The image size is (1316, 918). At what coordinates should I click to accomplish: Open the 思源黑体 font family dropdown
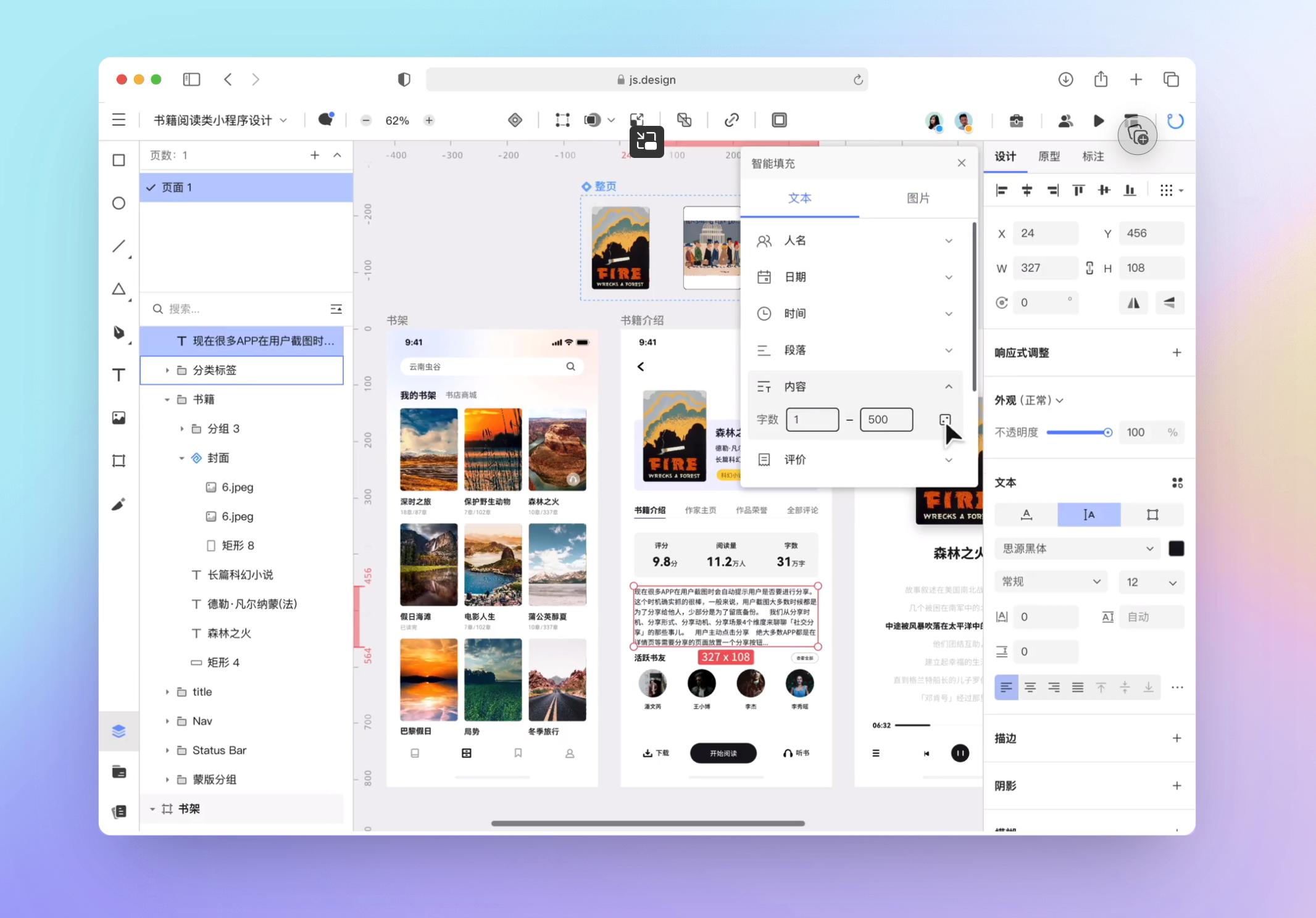(1077, 548)
